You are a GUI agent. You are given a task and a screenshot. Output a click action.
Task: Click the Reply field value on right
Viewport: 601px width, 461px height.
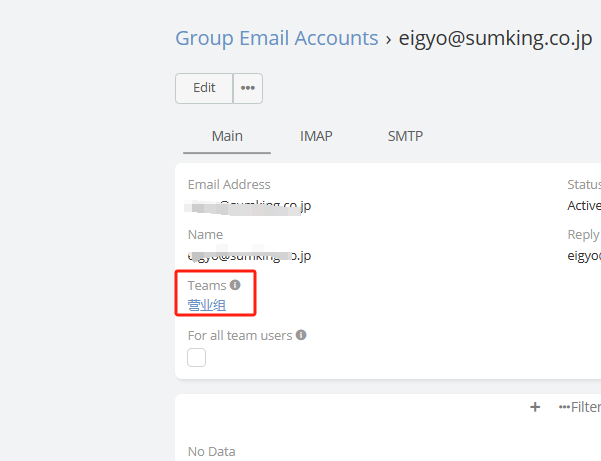coord(583,255)
